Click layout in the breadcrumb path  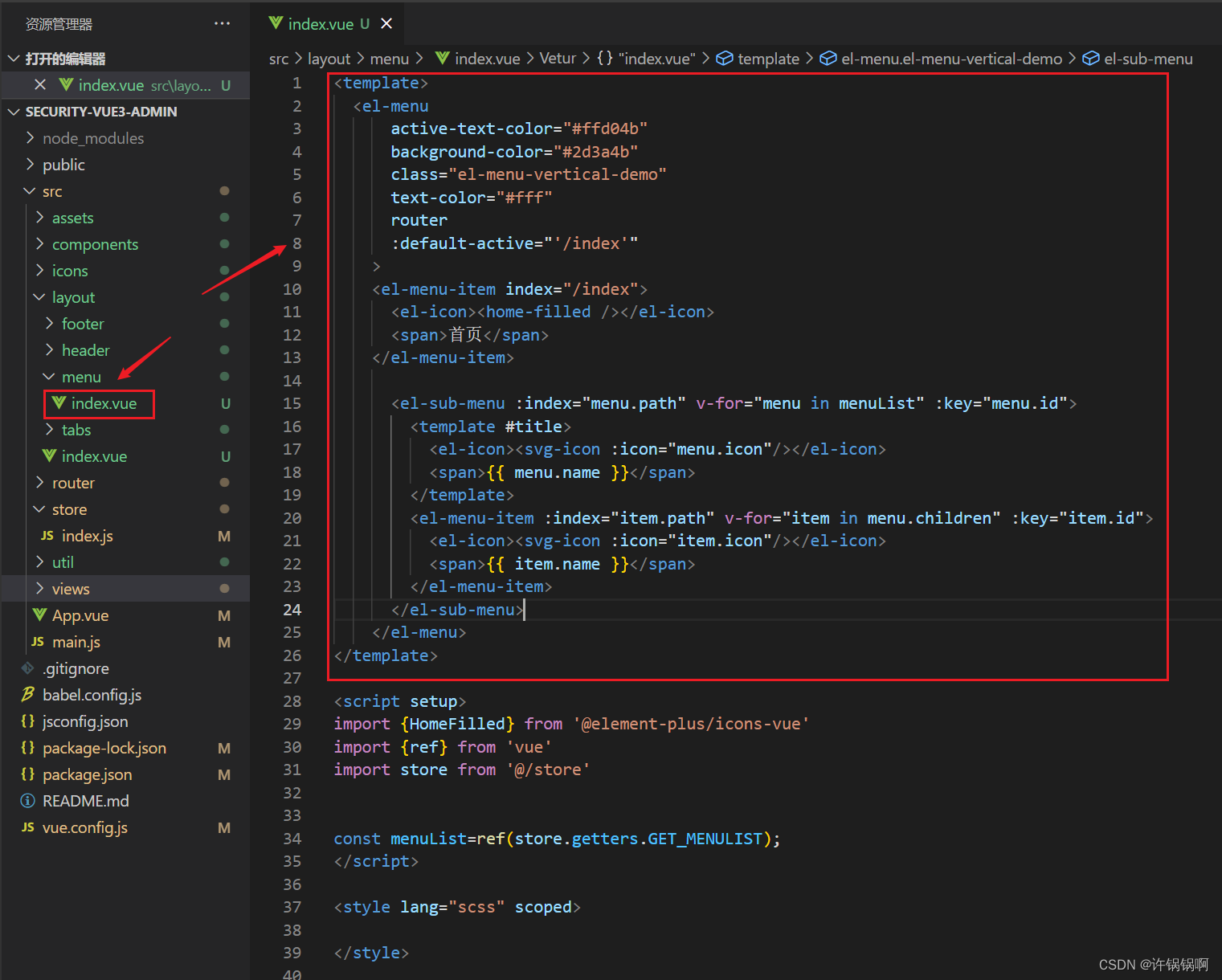tap(329, 59)
